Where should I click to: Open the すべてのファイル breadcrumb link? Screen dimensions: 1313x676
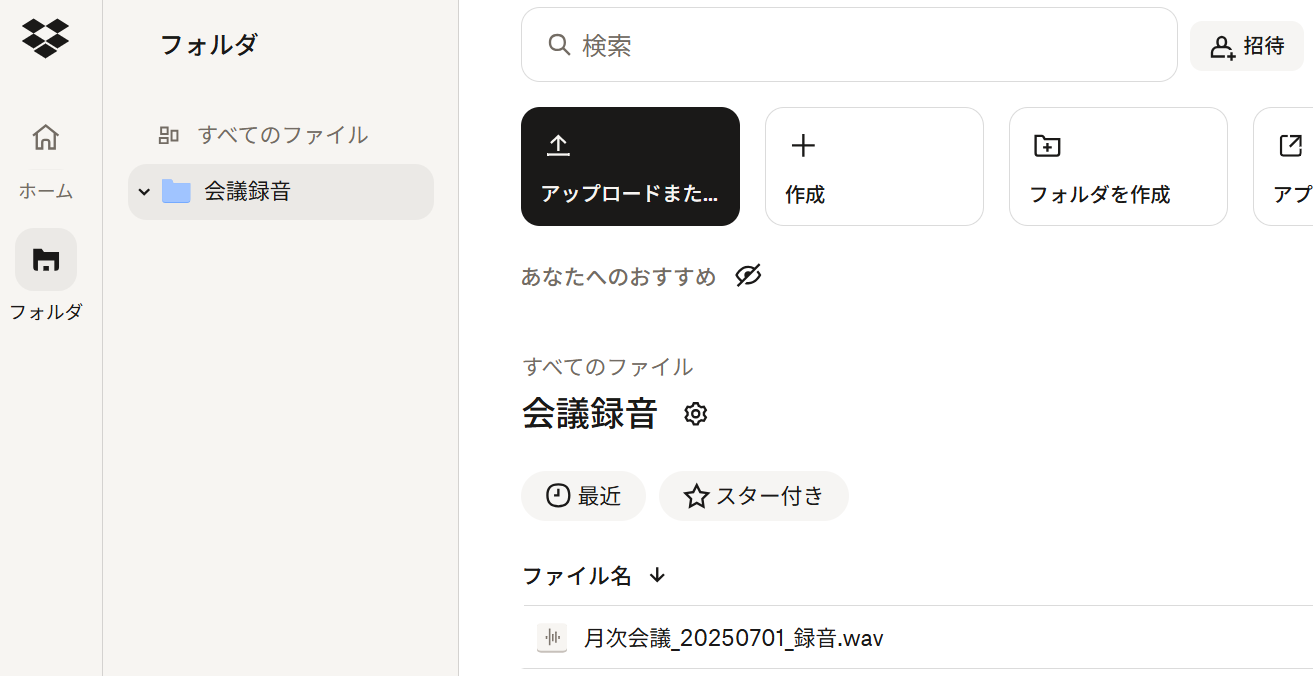(607, 367)
